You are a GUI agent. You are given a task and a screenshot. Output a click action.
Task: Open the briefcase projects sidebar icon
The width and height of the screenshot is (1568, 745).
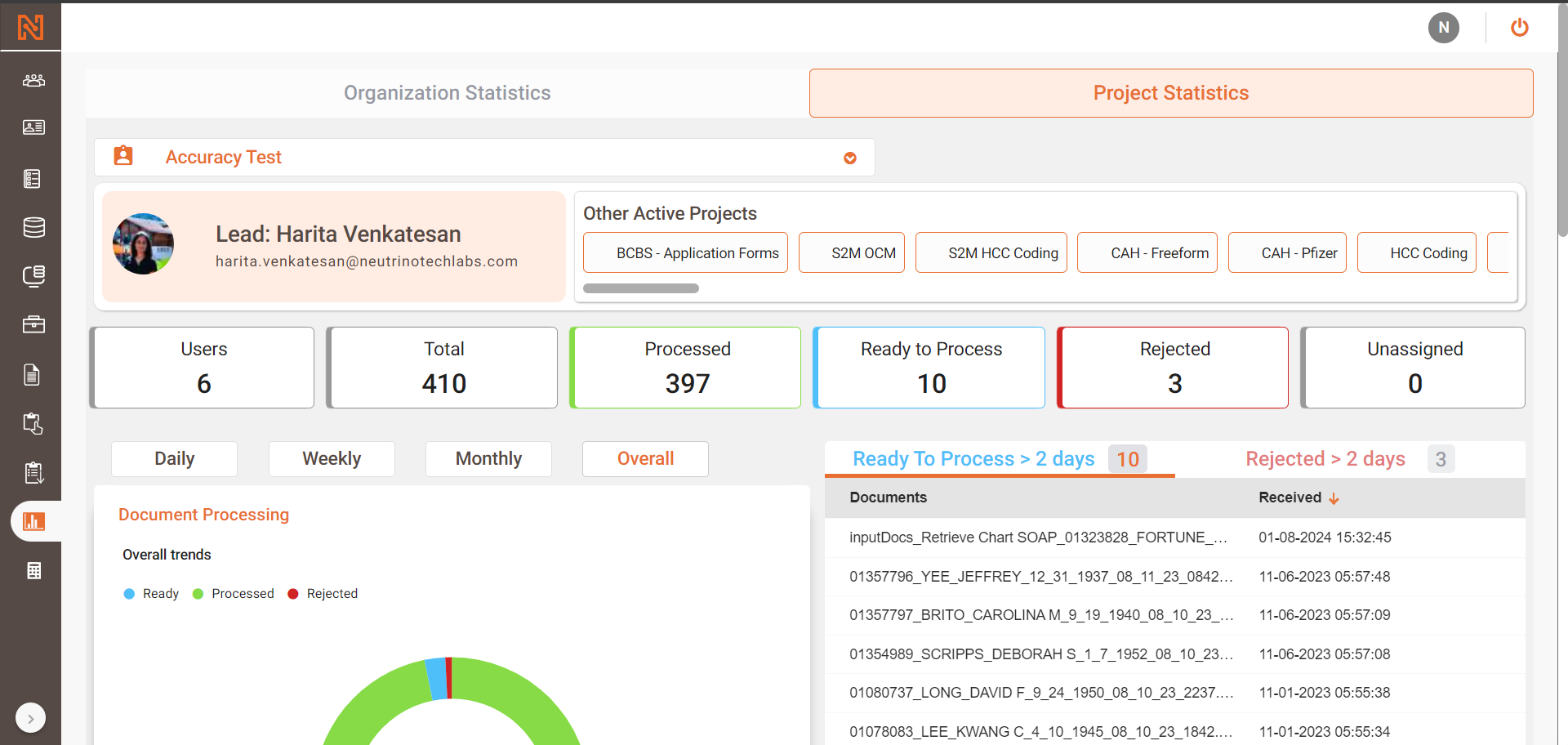point(33,324)
